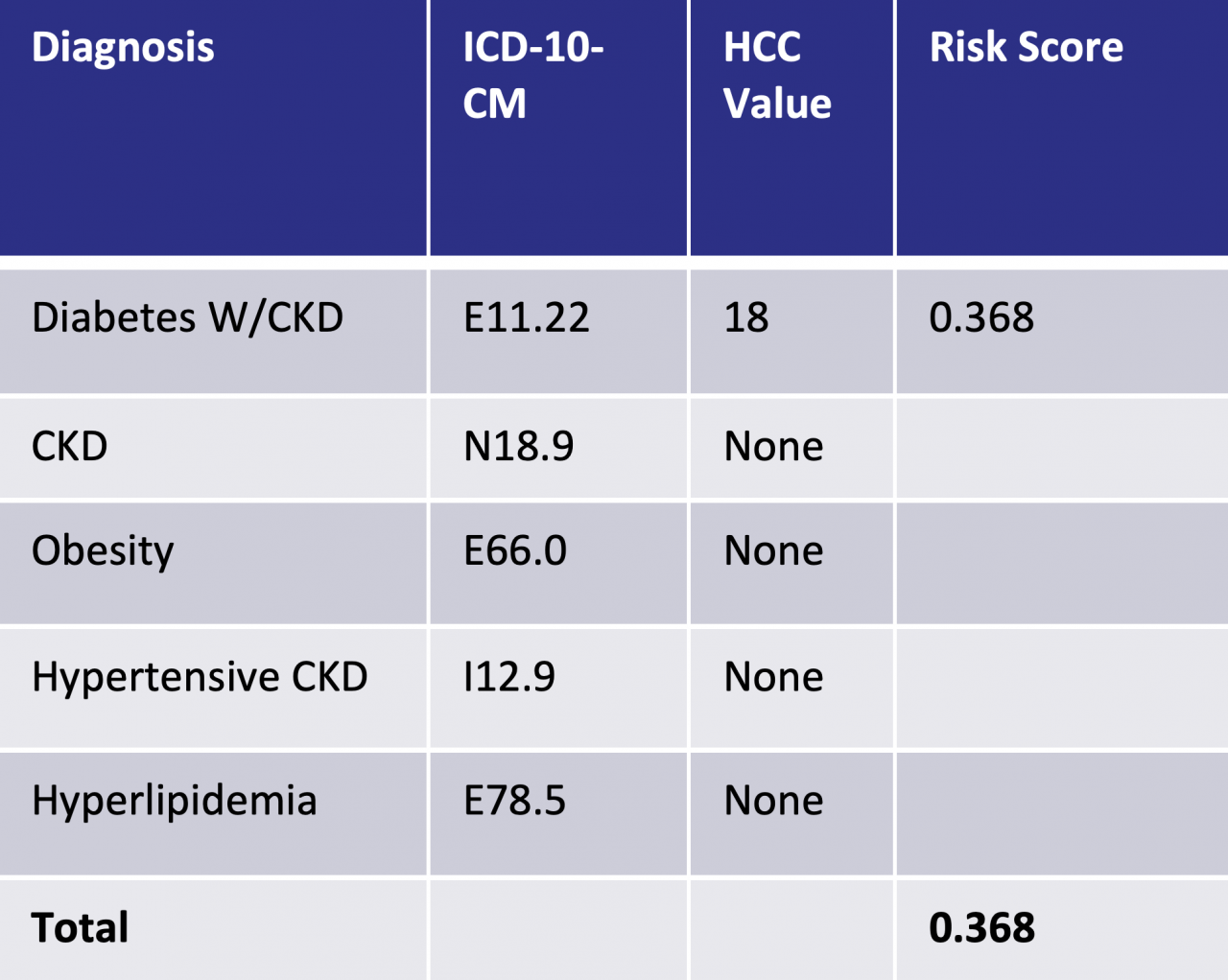
Task: Click the I12.9 code cell
Action: tap(508, 678)
